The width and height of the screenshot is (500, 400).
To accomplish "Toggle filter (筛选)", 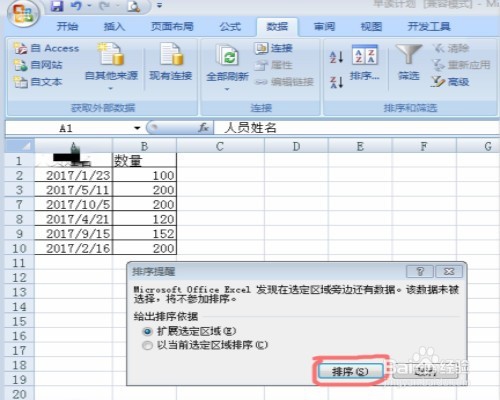I will point(409,62).
